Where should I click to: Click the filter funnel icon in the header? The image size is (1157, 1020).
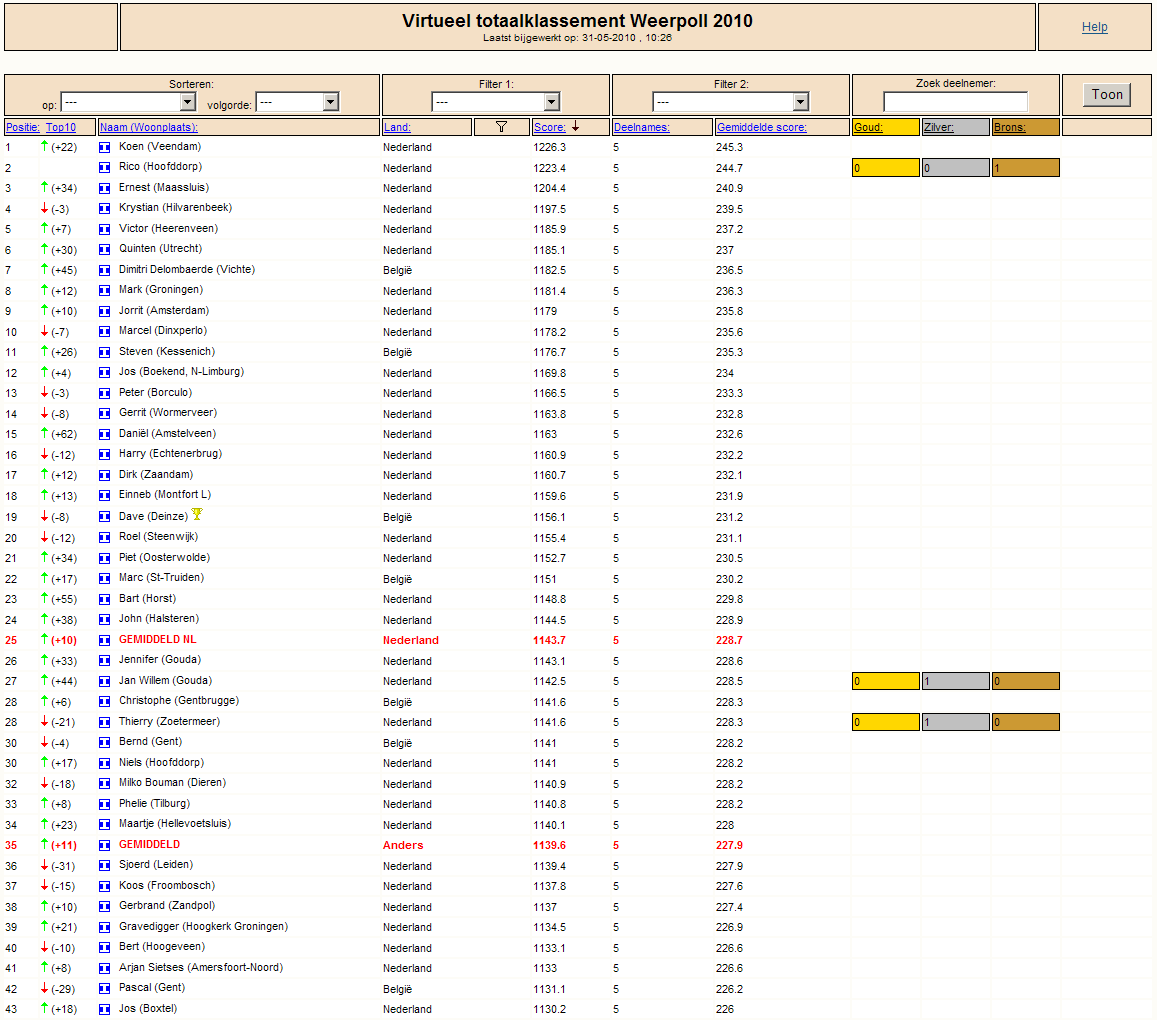(x=501, y=127)
